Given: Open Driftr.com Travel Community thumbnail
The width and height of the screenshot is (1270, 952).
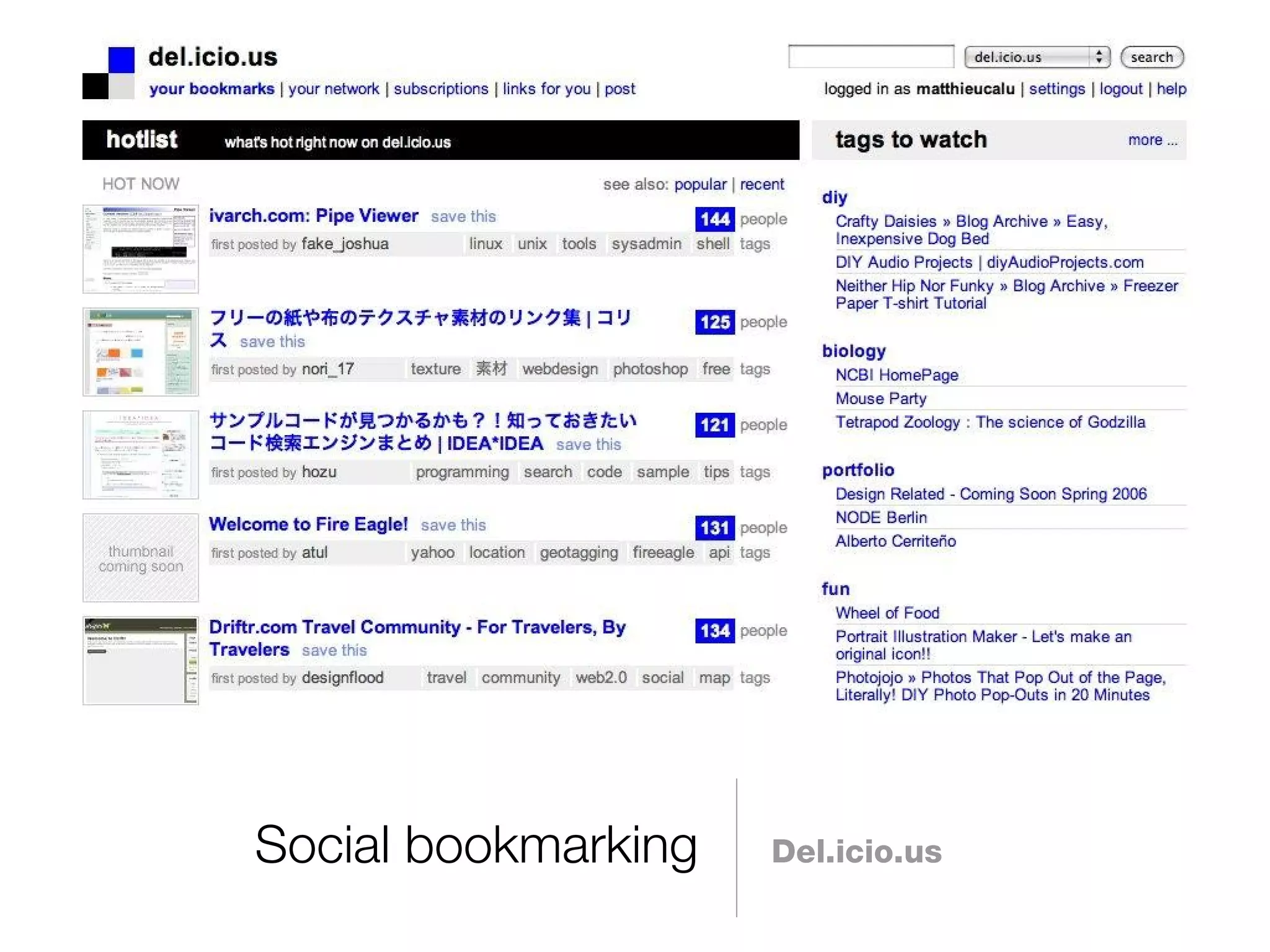Looking at the screenshot, I should pyautogui.click(x=141, y=661).
